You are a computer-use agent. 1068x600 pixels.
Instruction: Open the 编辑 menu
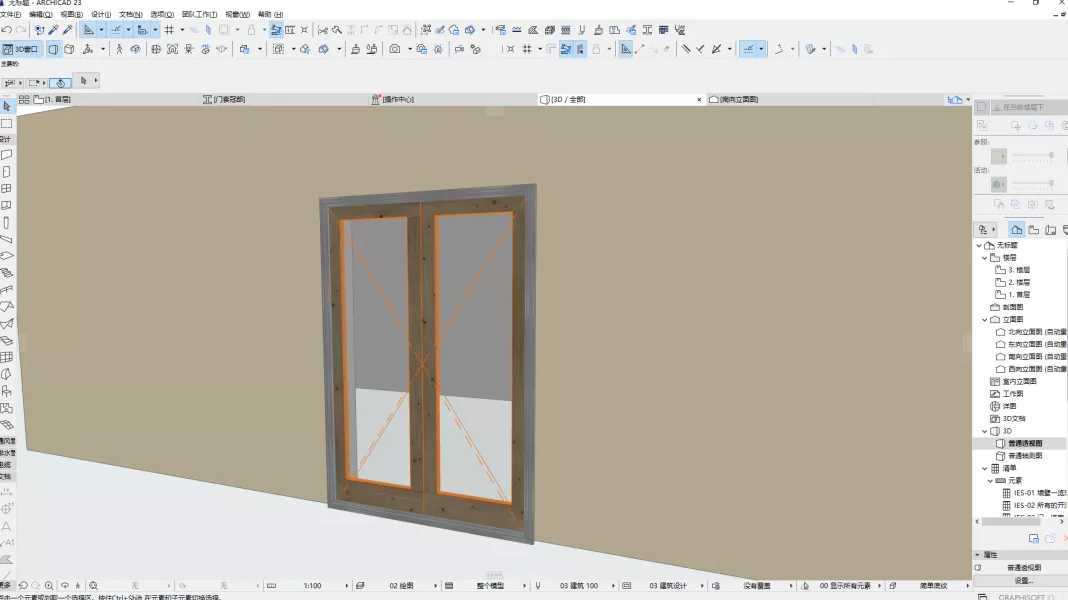click(x=40, y=14)
